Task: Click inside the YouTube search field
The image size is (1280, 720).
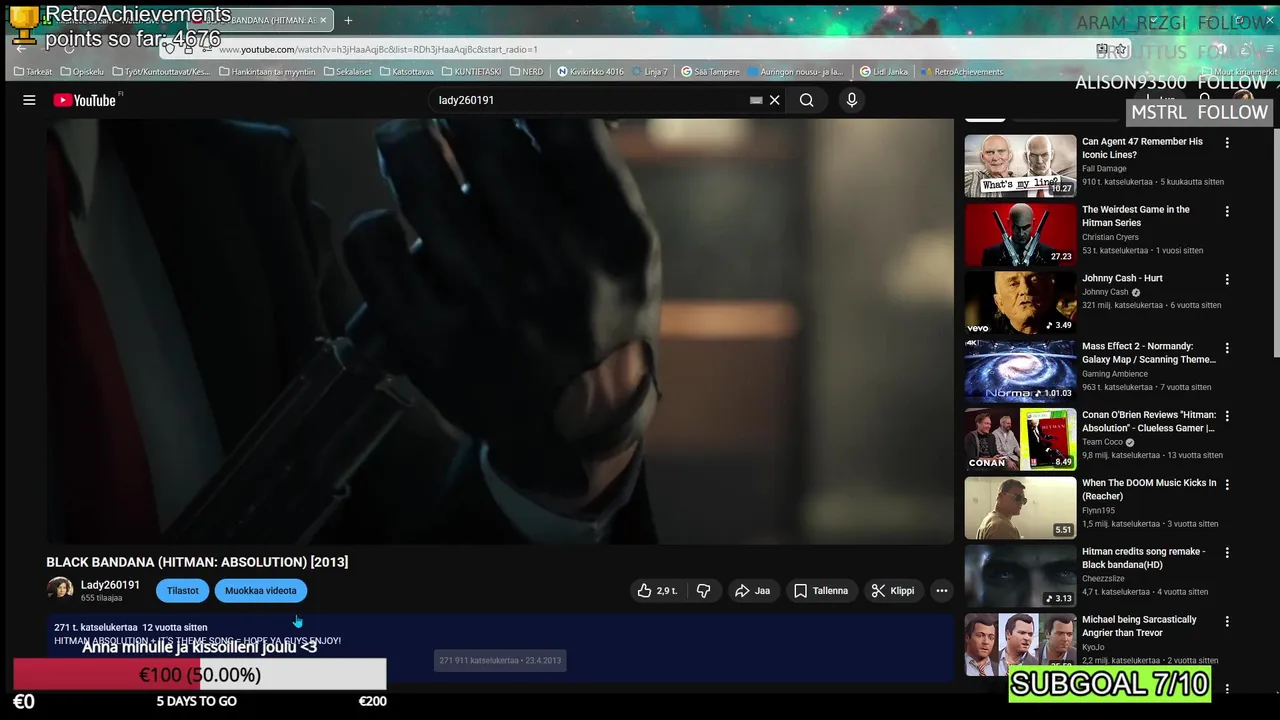Action: (x=590, y=100)
